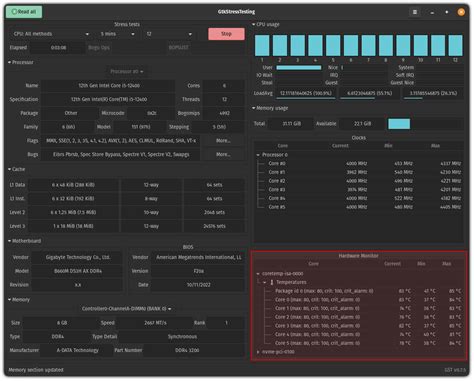This screenshot has width=474, height=381.
Task: Open the CPU All methods stress dropdown
Action: pyautogui.click(x=51, y=34)
